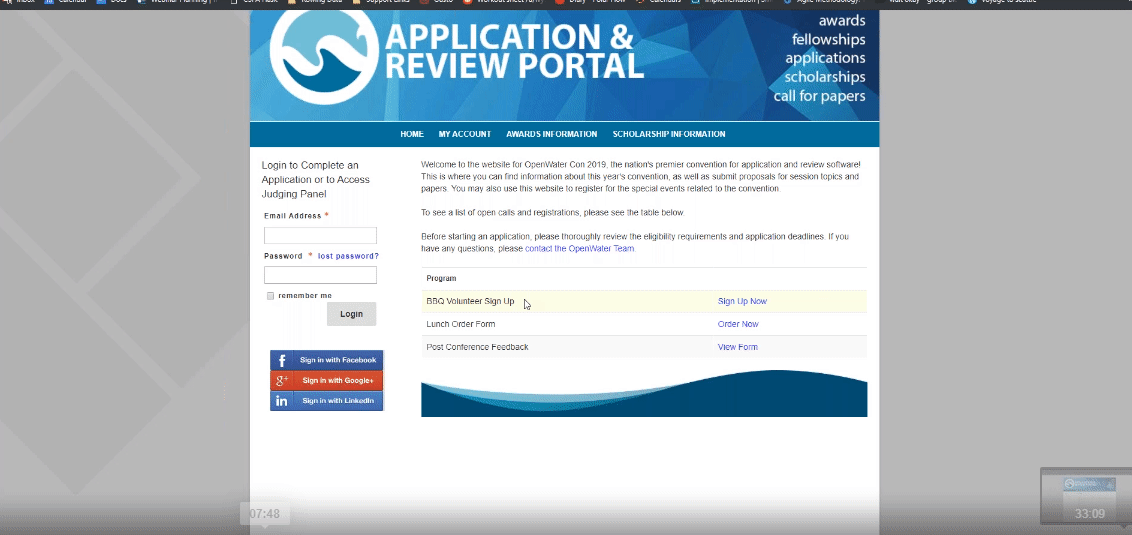This screenshot has height=535, width=1132.
Task: Click 'Sign Up Now' for BBQ Volunteer
Action: [x=742, y=301]
